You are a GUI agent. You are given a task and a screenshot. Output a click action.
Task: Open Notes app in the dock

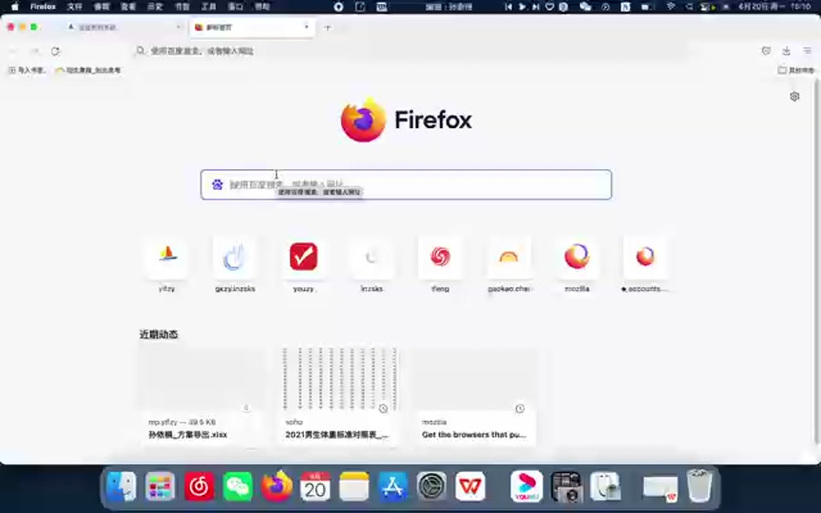coord(354,487)
